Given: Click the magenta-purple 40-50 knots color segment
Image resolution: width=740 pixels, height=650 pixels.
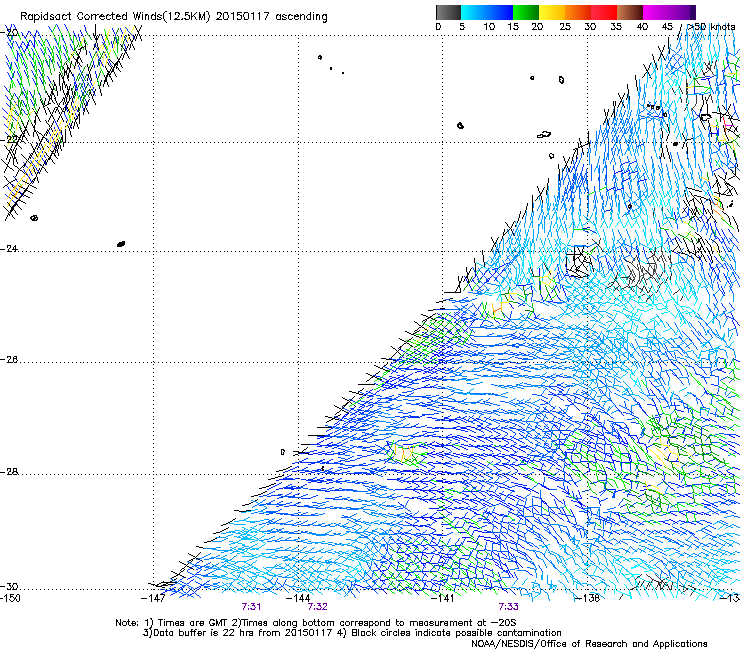Looking at the screenshot, I should point(669,12).
